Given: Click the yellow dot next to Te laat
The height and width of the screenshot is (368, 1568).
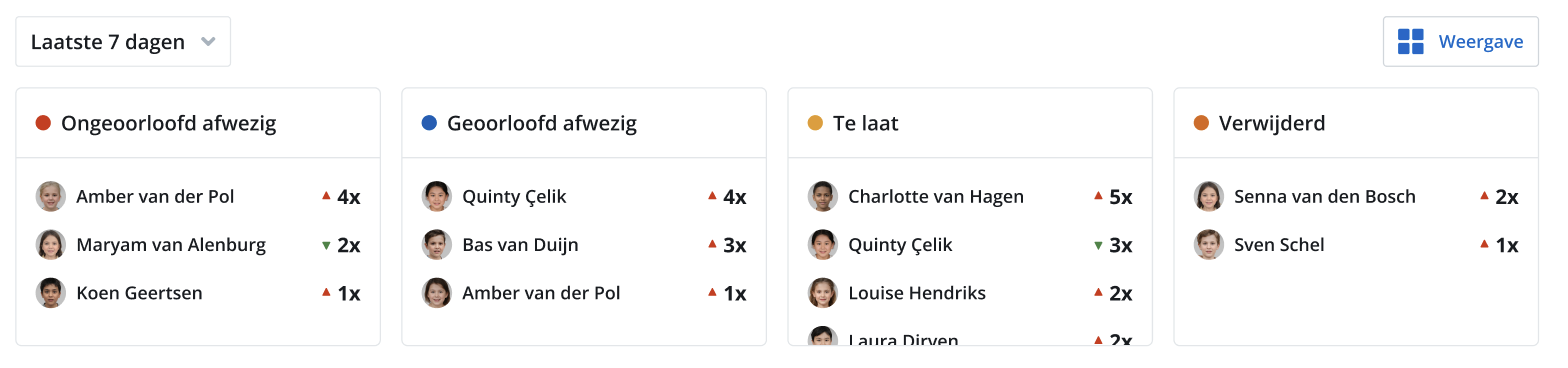Looking at the screenshot, I should (x=815, y=123).
